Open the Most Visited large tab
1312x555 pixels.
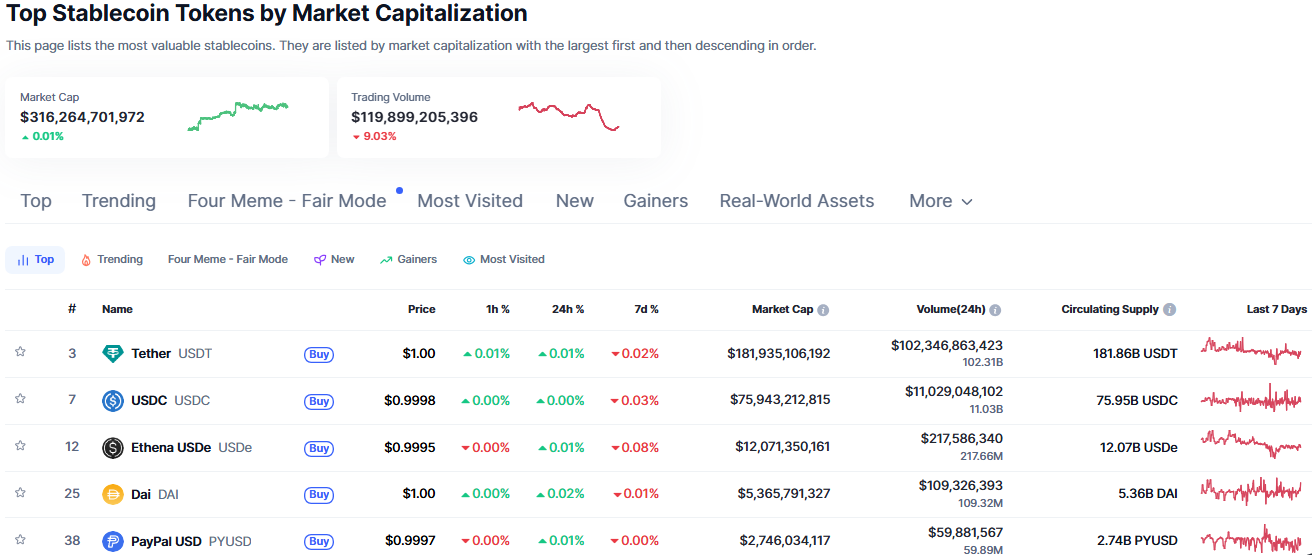(x=470, y=201)
